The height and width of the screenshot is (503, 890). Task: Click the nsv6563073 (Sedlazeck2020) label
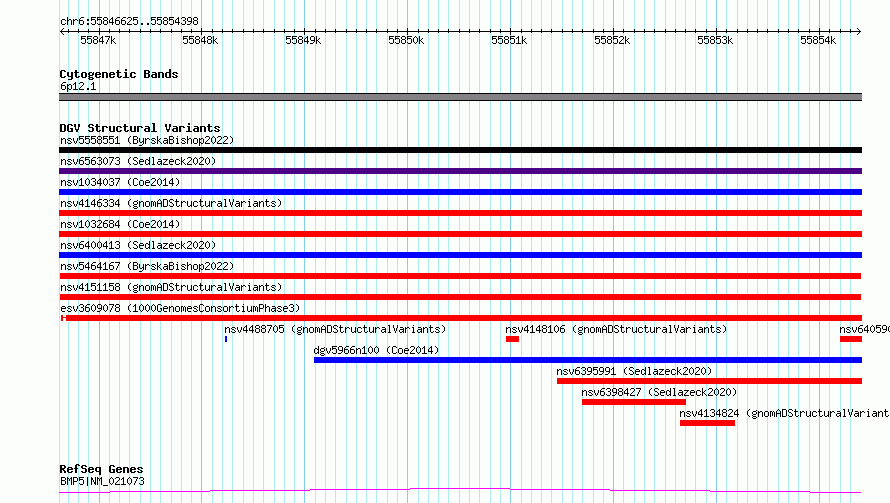click(x=138, y=161)
